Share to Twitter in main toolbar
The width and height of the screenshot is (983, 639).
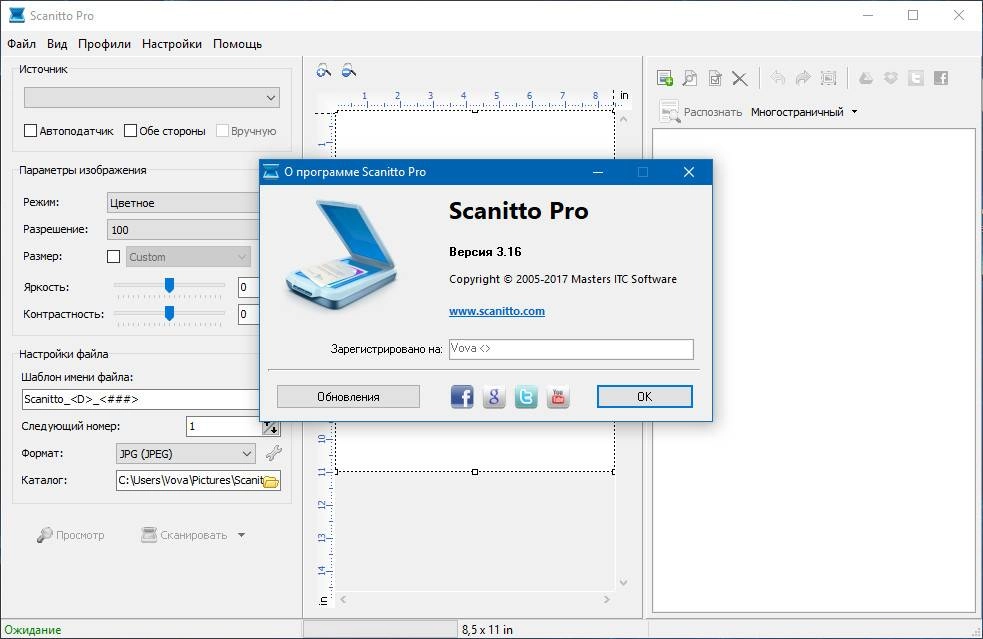tap(916, 78)
